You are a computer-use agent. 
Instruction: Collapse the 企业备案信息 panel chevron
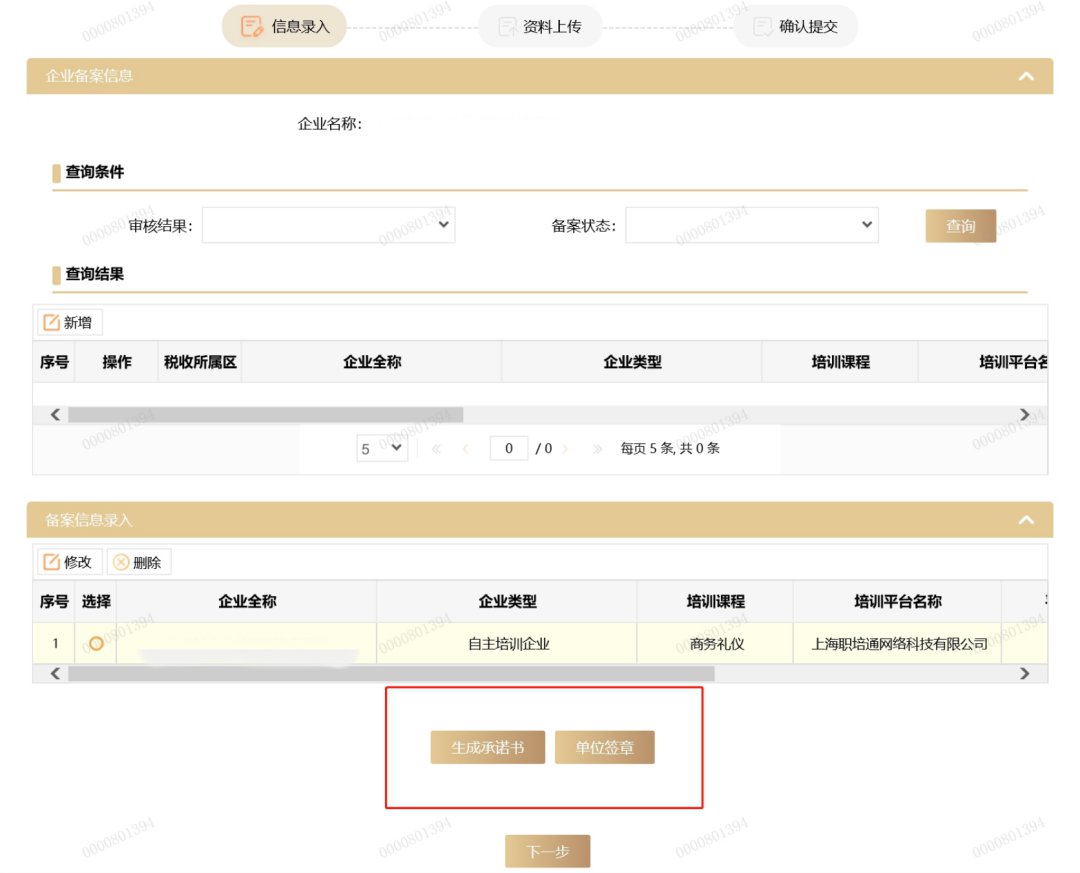click(x=1025, y=76)
